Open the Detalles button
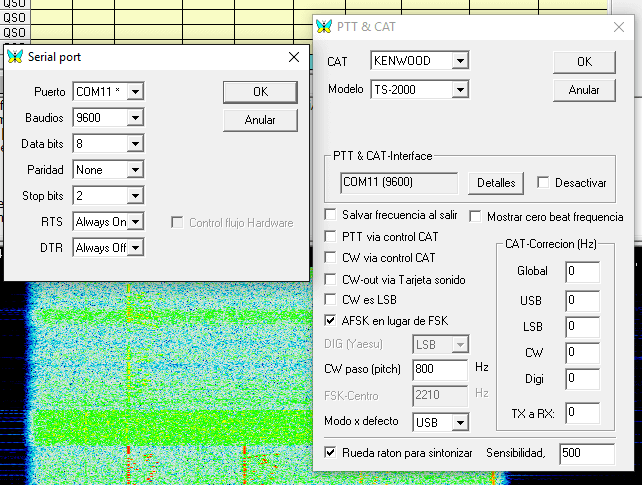642x485 pixels. 496,183
